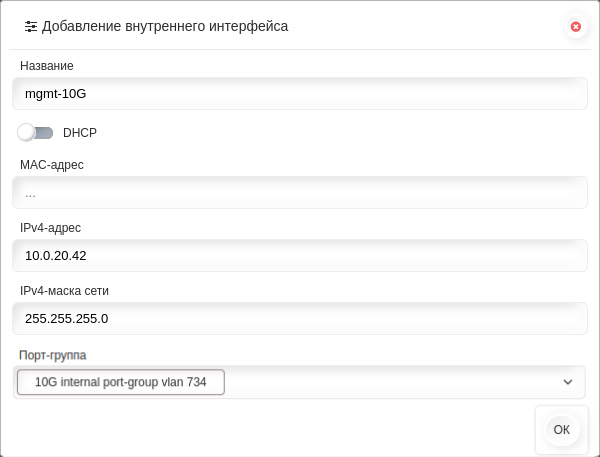The image size is (600, 457).
Task: Click the 'Порт-группа' label
Action: 53,355
